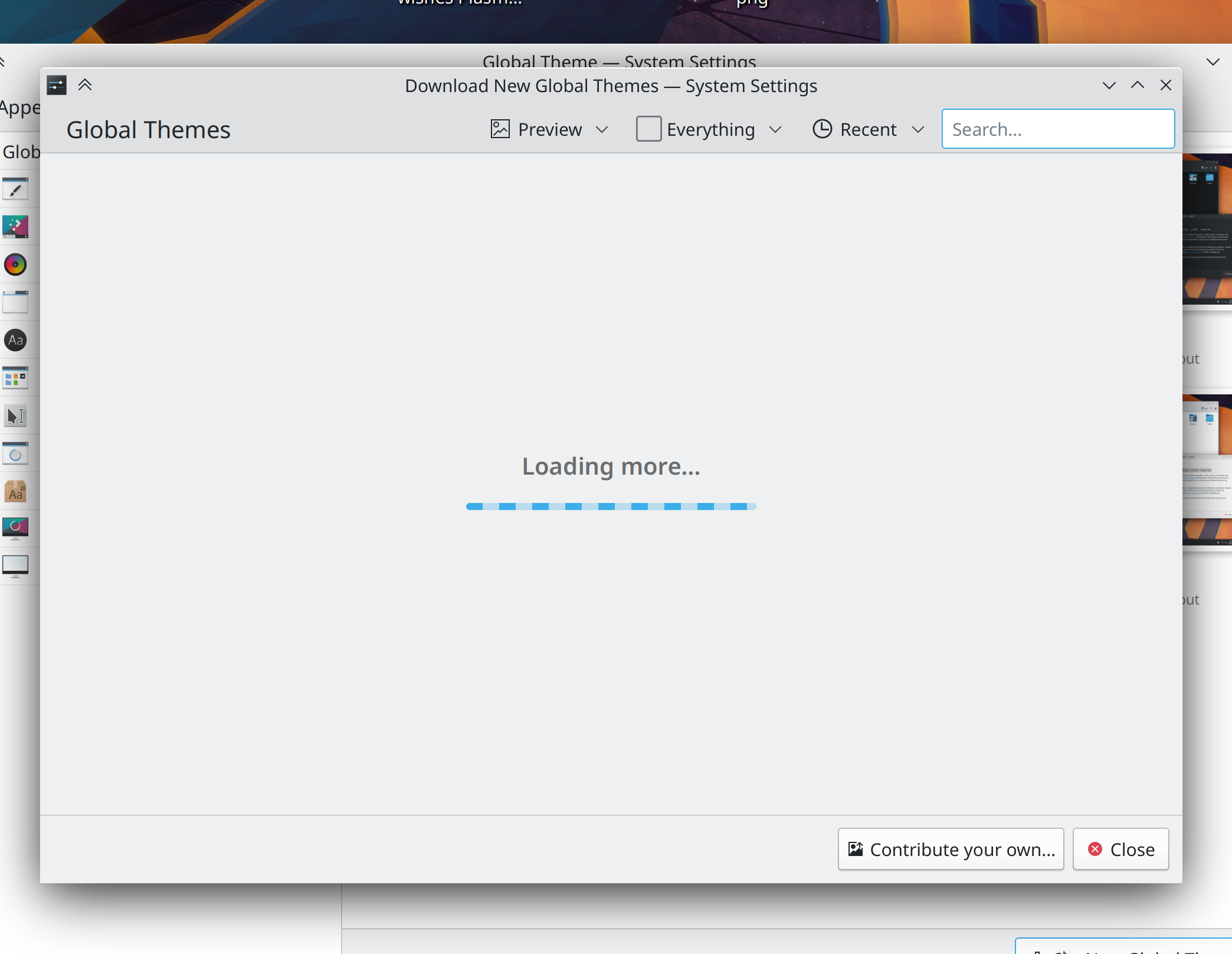The height and width of the screenshot is (954, 1232).
Task: Toggle keep-above double chevron in titlebar
Action: coord(85,86)
